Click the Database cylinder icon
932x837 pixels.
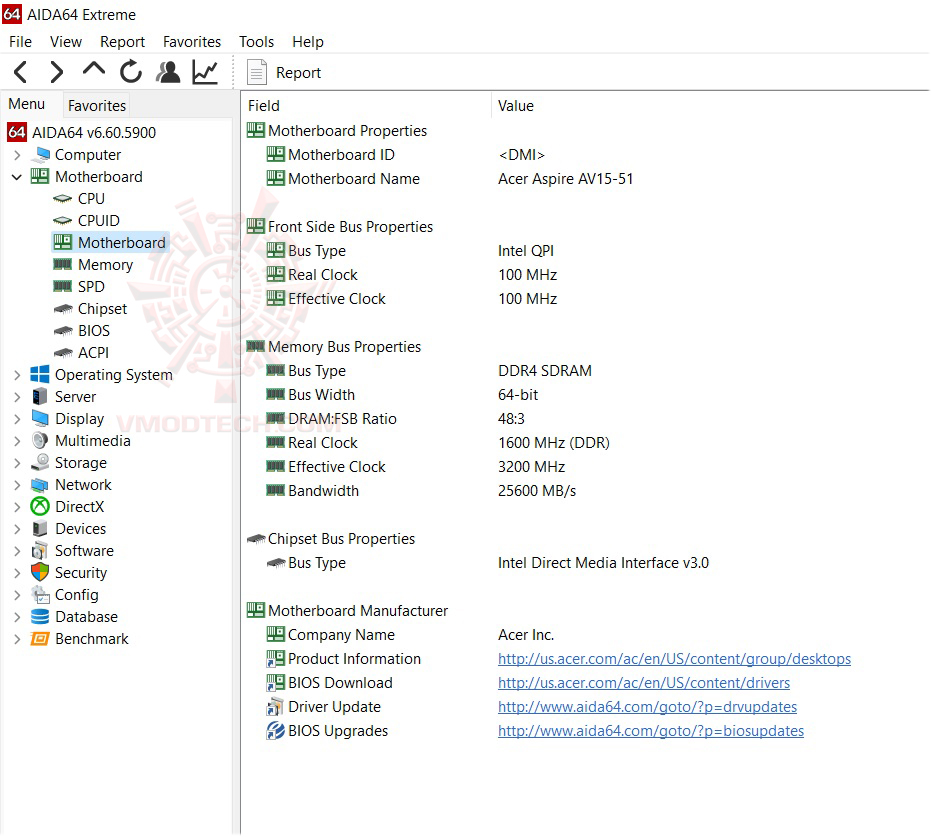(40, 616)
